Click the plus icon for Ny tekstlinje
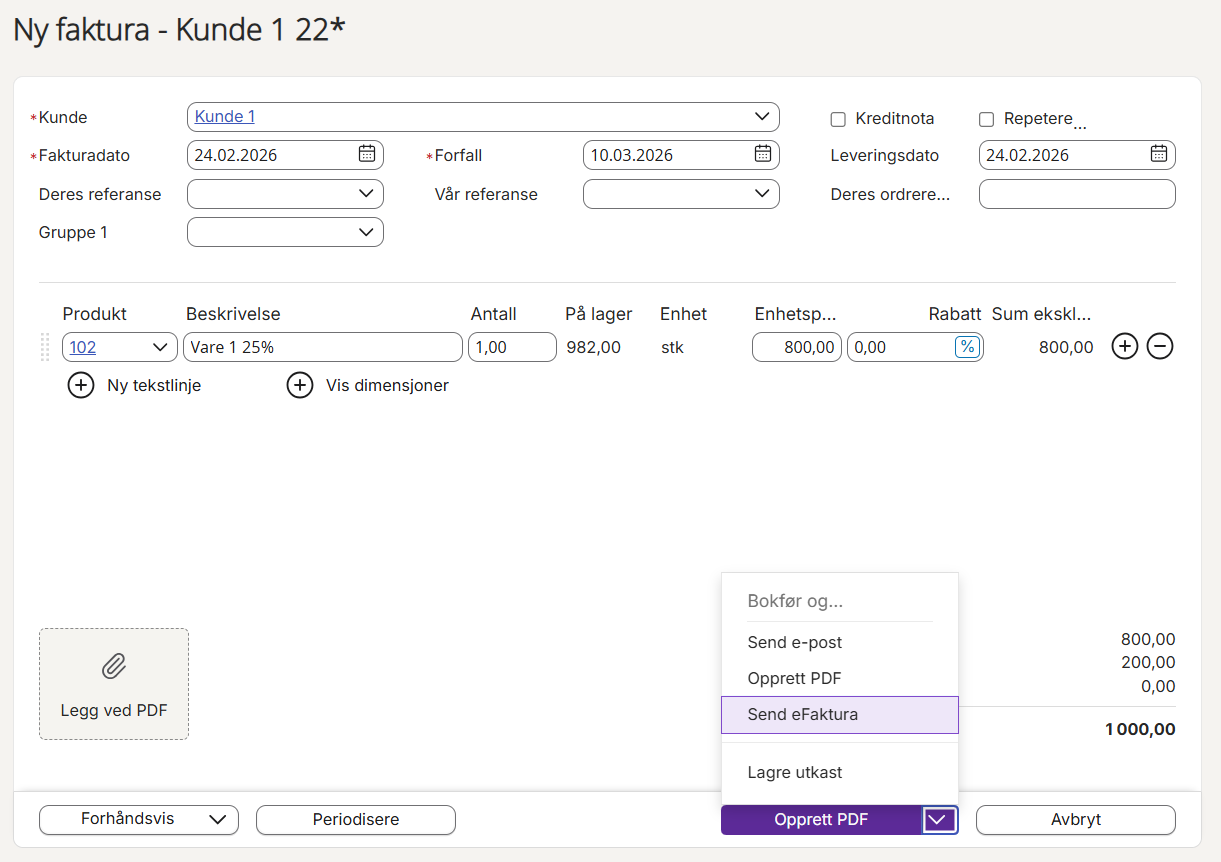1221x862 pixels. coord(81,385)
